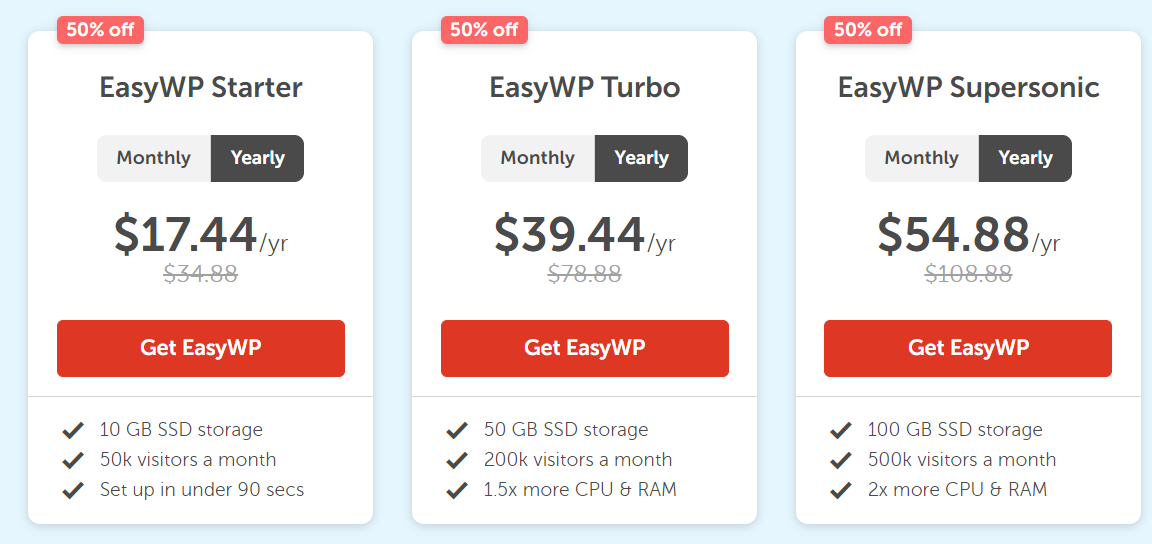Image resolution: width=1152 pixels, height=544 pixels.
Task: Click the 50% off badge on EasyWP Starter
Action: click(100, 30)
